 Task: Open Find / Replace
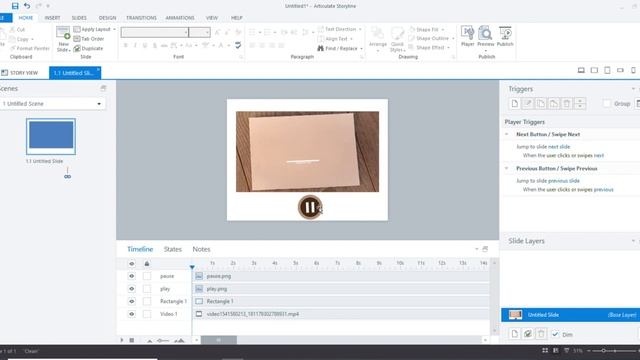(340, 48)
